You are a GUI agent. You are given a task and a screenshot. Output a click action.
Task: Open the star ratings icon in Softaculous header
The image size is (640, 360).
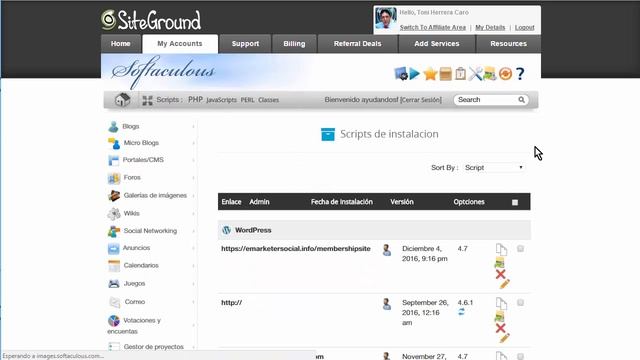point(430,74)
